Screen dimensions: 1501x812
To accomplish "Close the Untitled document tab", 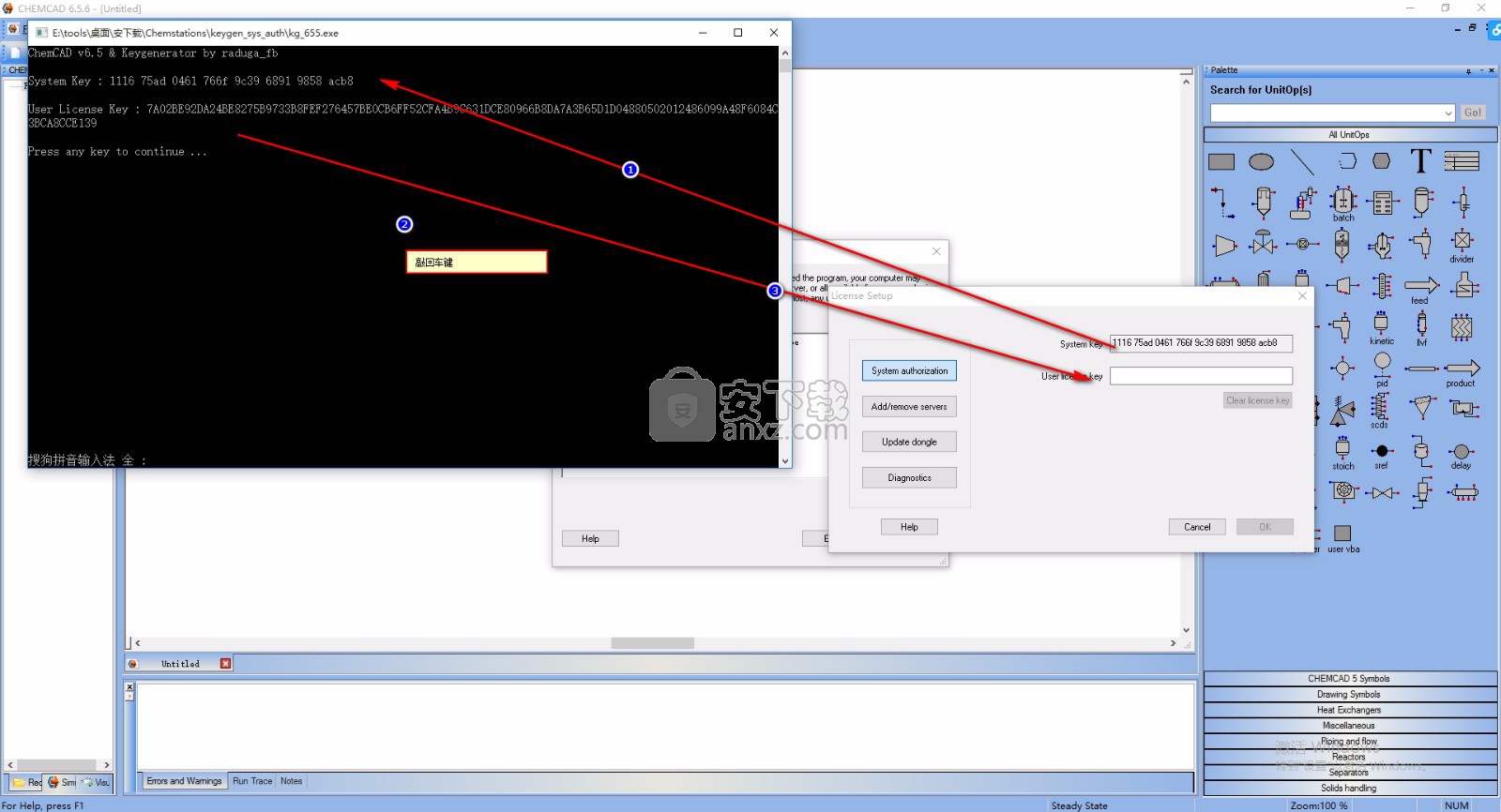I will click(225, 664).
